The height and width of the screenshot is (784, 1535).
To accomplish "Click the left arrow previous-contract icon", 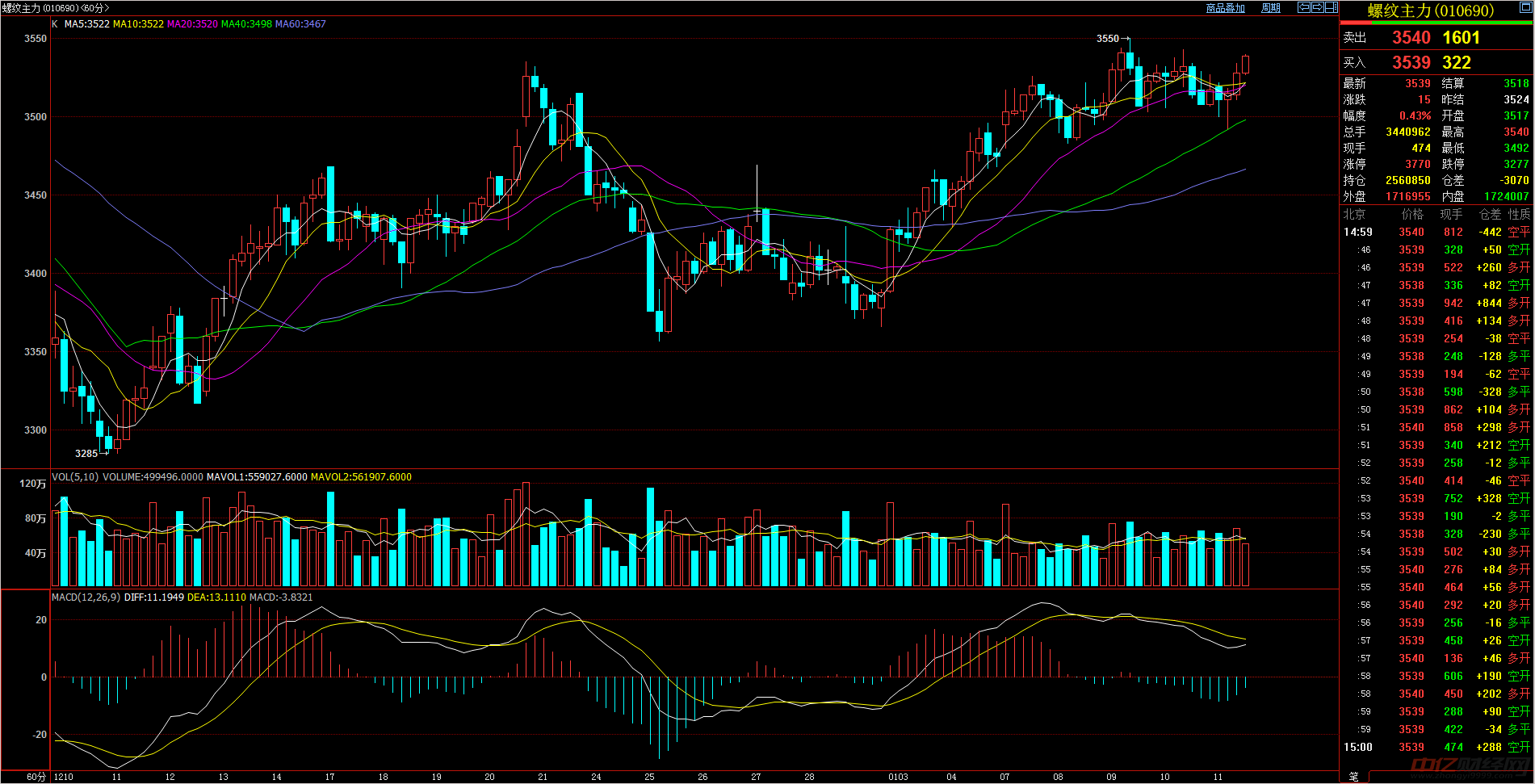I will click(x=1304, y=7).
